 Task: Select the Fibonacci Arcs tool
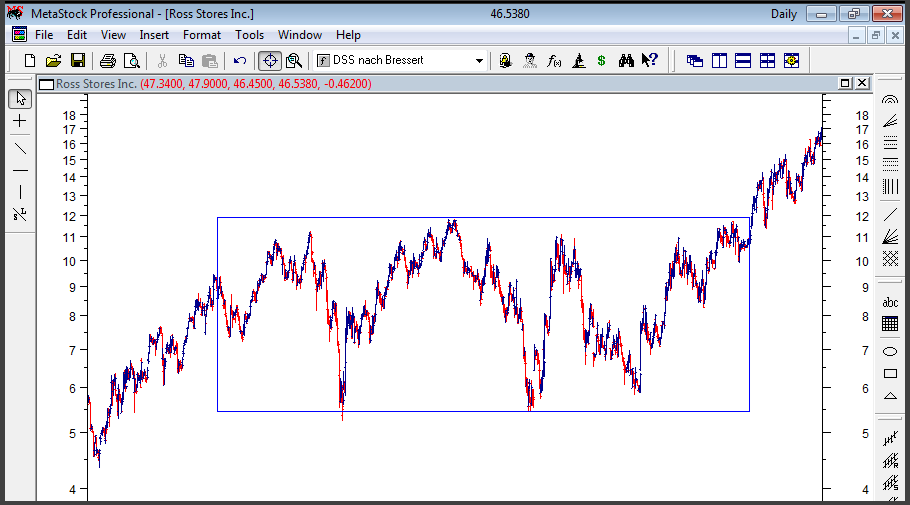890,99
